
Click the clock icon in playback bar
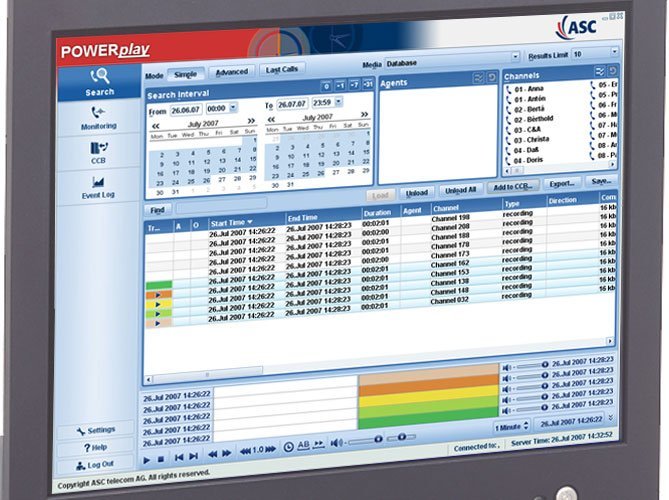click(x=288, y=447)
